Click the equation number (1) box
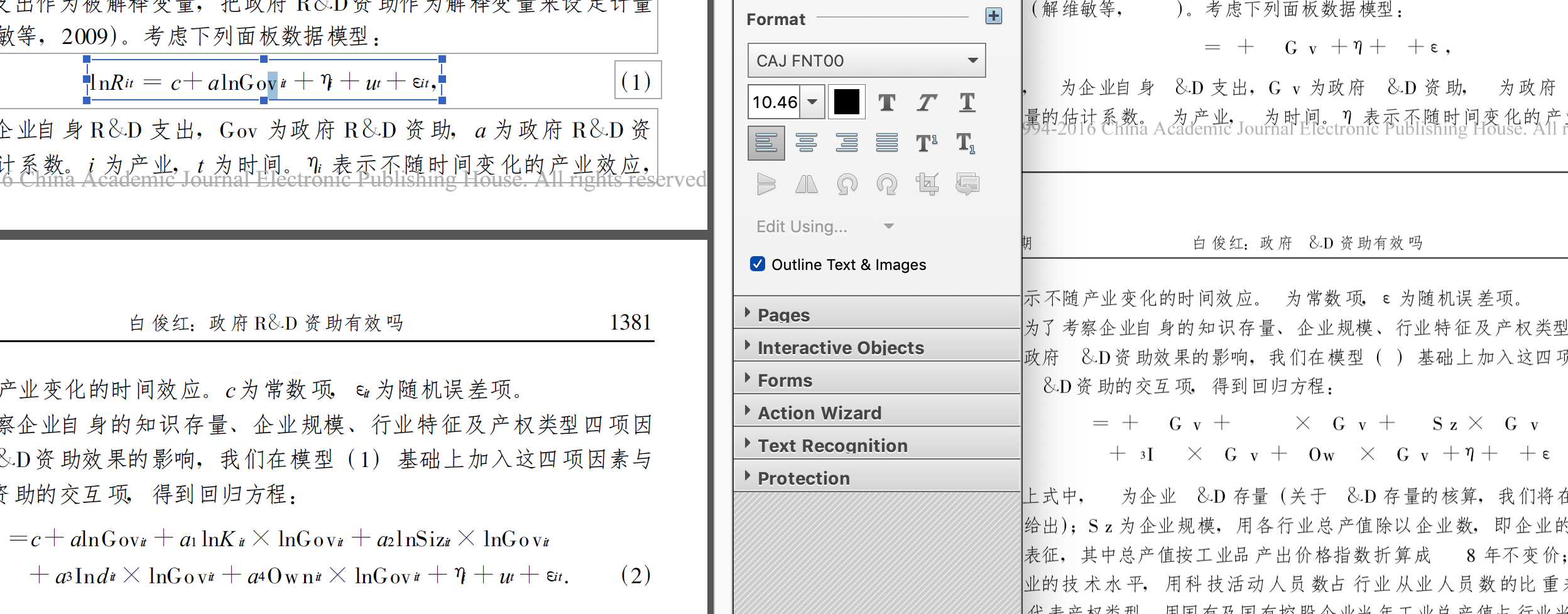The image size is (1568, 614). pos(637,80)
